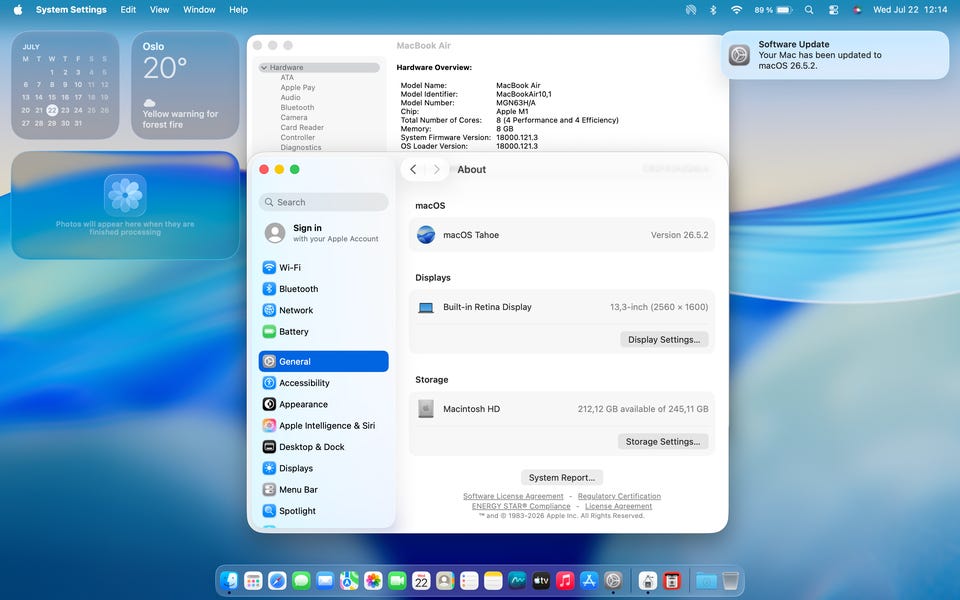The image size is (960, 600).
Task: Select Network in the settings sidebar
Action: pyautogui.click(x=324, y=310)
